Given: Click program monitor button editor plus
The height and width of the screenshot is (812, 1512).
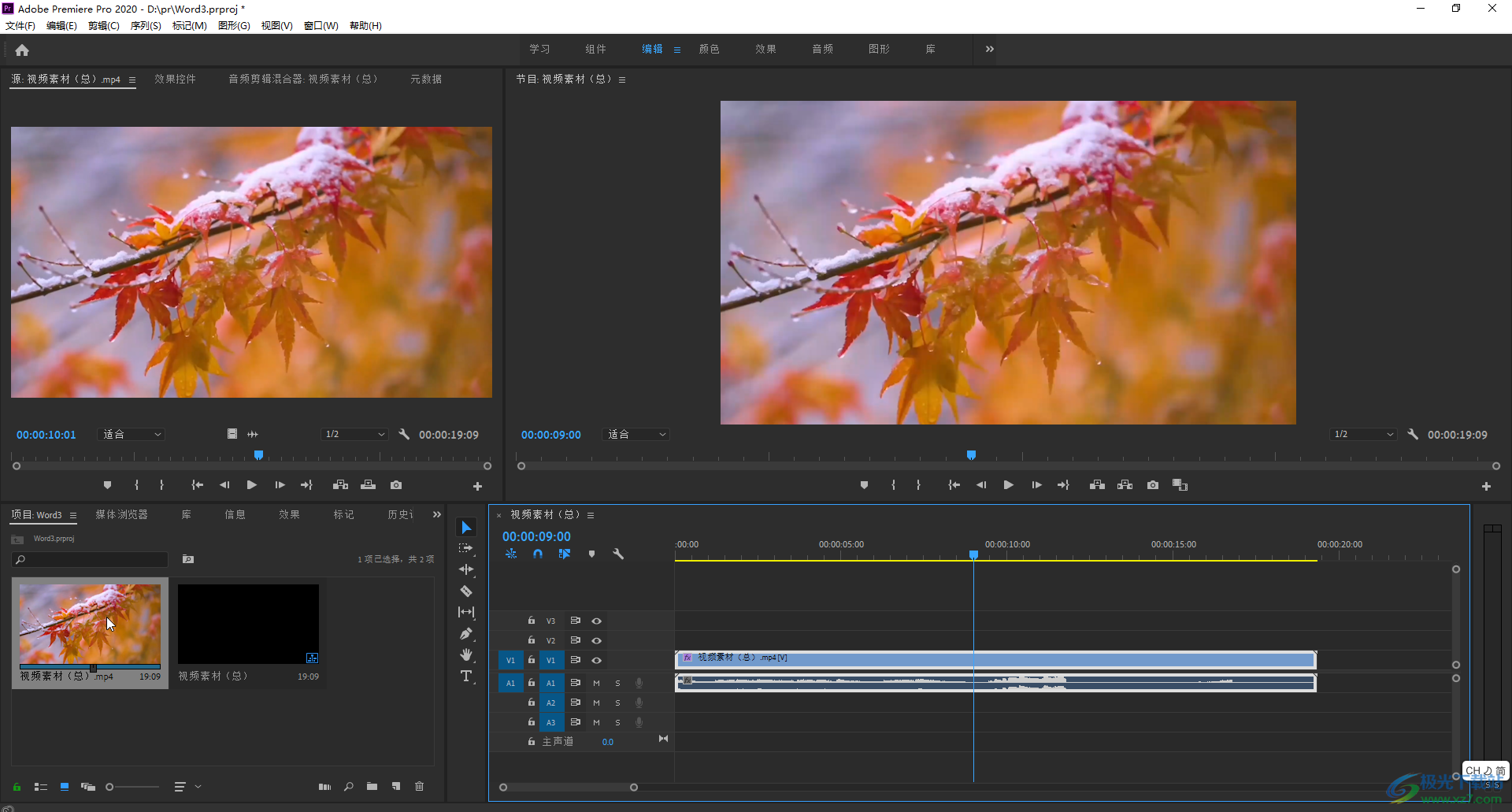Looking at the screenshot, I should tap(1486, 487).
